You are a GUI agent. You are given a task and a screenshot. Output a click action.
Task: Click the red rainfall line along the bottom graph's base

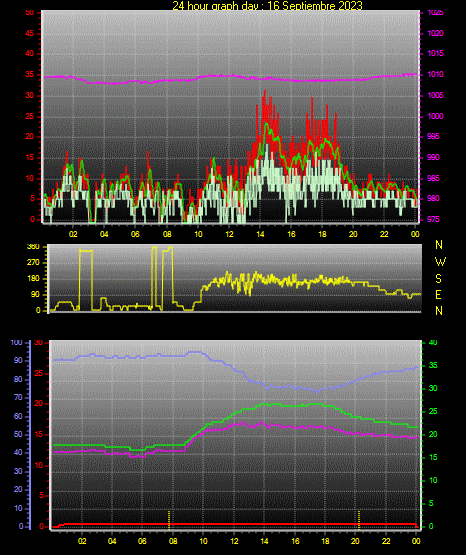(x=235, y=524)
